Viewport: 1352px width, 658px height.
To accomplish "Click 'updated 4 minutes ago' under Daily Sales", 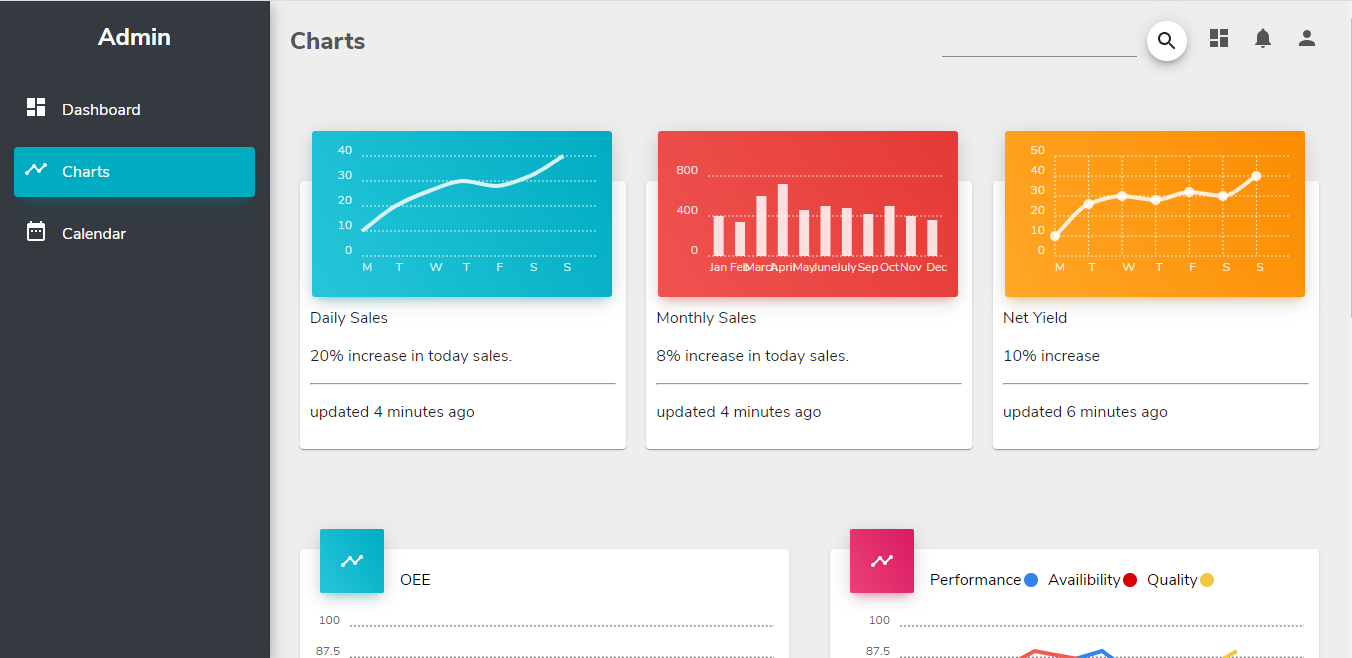I will click(392, 412).
